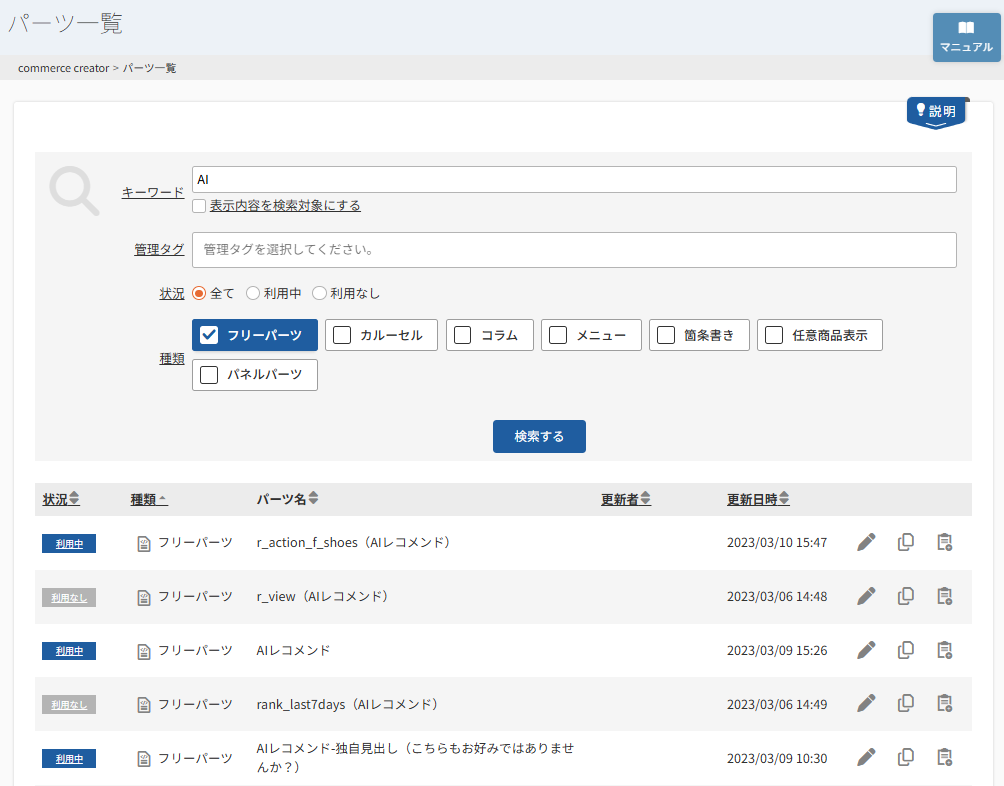The height and width of the screenshot is (786, 1004).
Task: Open the マニュアル book icon button
Action: [x=966, y=37]
